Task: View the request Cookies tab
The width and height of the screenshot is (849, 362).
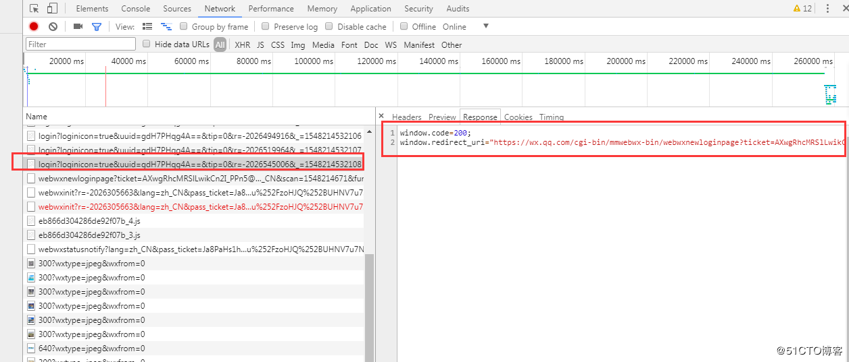Action: [518, 117]
